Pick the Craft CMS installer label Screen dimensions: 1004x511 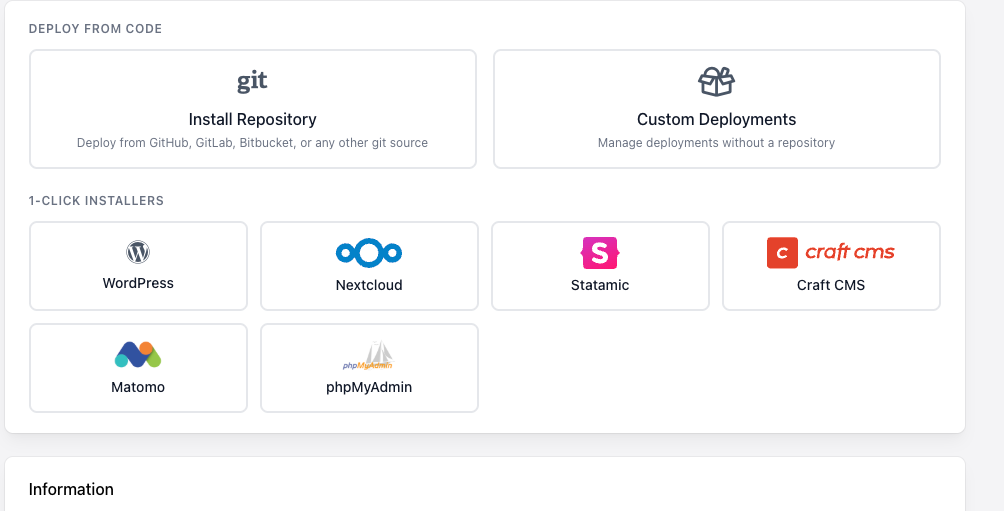[831, 285]
